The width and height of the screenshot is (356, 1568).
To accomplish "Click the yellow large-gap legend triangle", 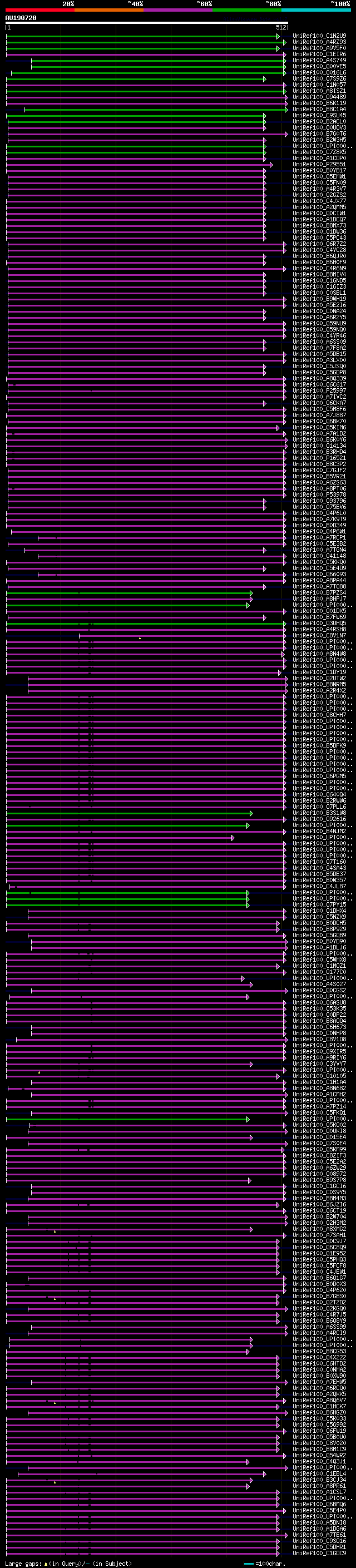I will (x=46, y=1564).
